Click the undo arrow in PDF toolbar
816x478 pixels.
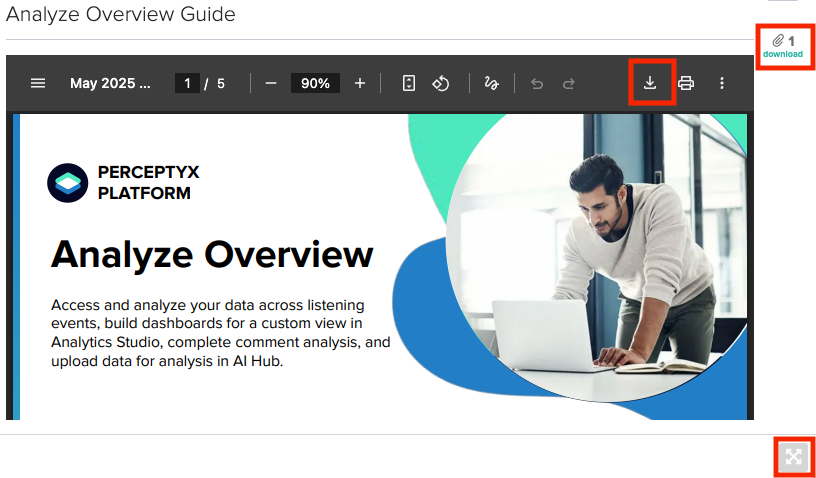point(537,83)
